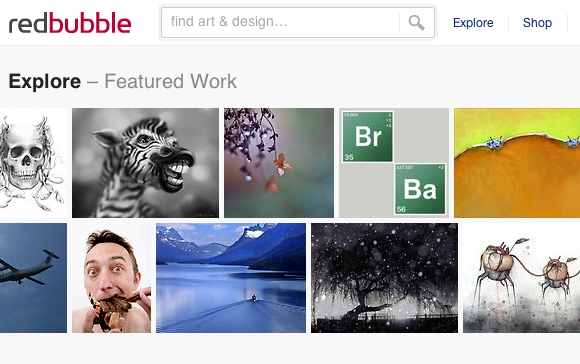Open the skull drawing artwork
580x364 pixels.
click(x=33, y=163)
